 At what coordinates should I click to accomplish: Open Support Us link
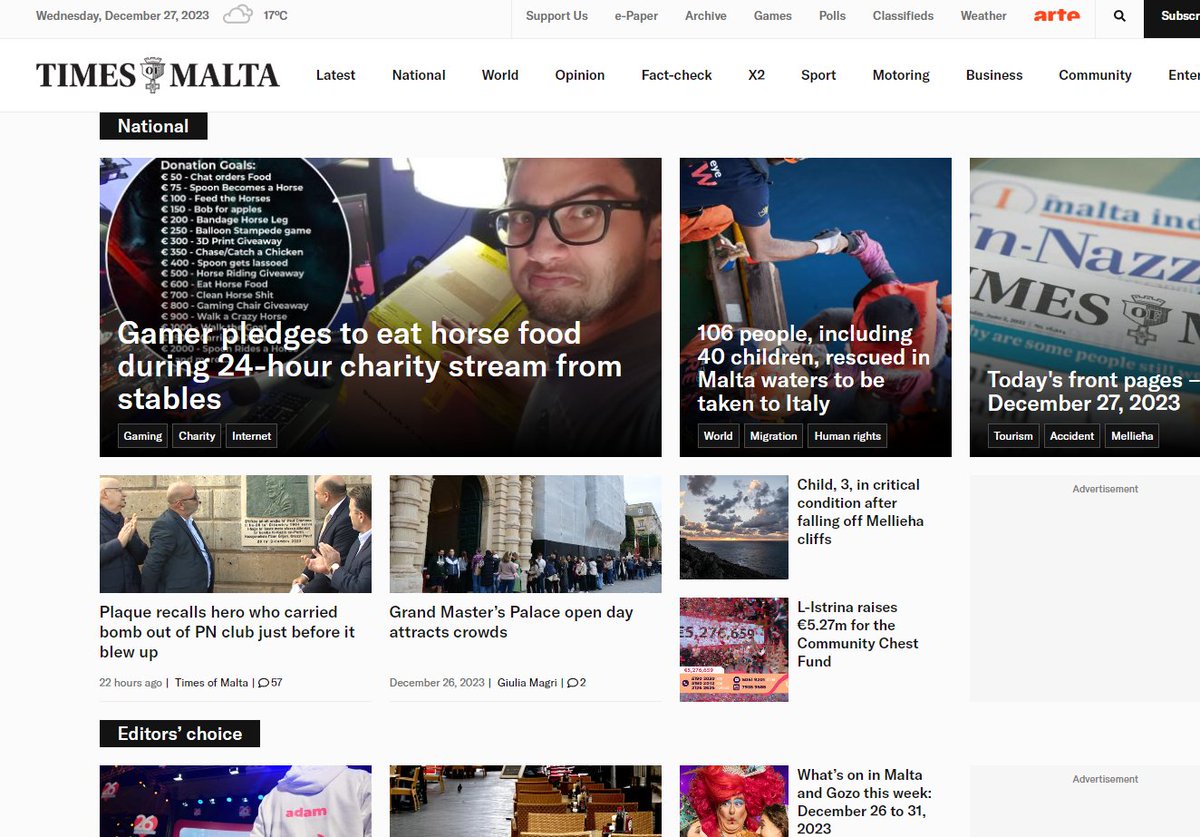pos(557,16)
